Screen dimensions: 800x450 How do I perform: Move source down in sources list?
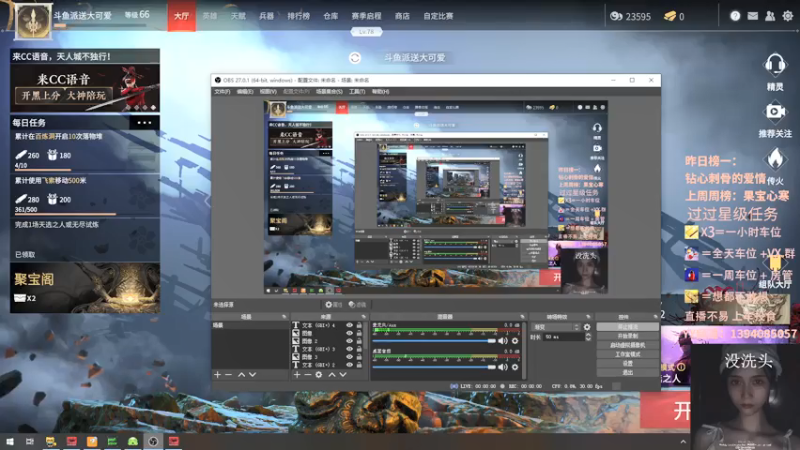pyautogui.click(x=343, y=374)
